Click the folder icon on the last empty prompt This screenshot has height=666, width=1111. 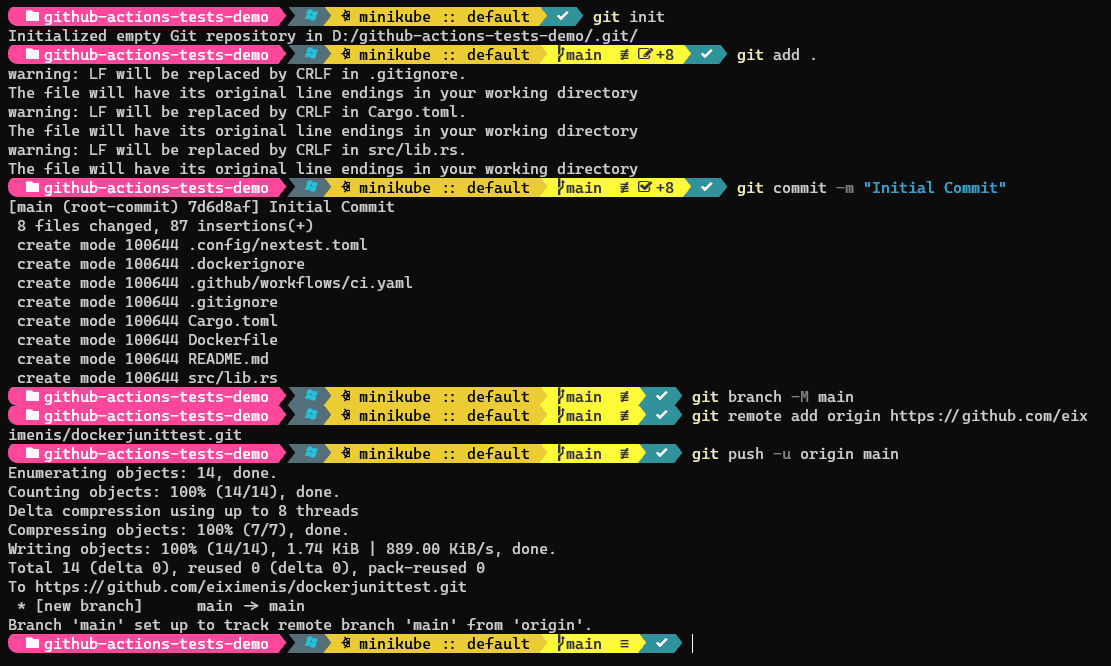pyautogui.click(x=31, y=644)
